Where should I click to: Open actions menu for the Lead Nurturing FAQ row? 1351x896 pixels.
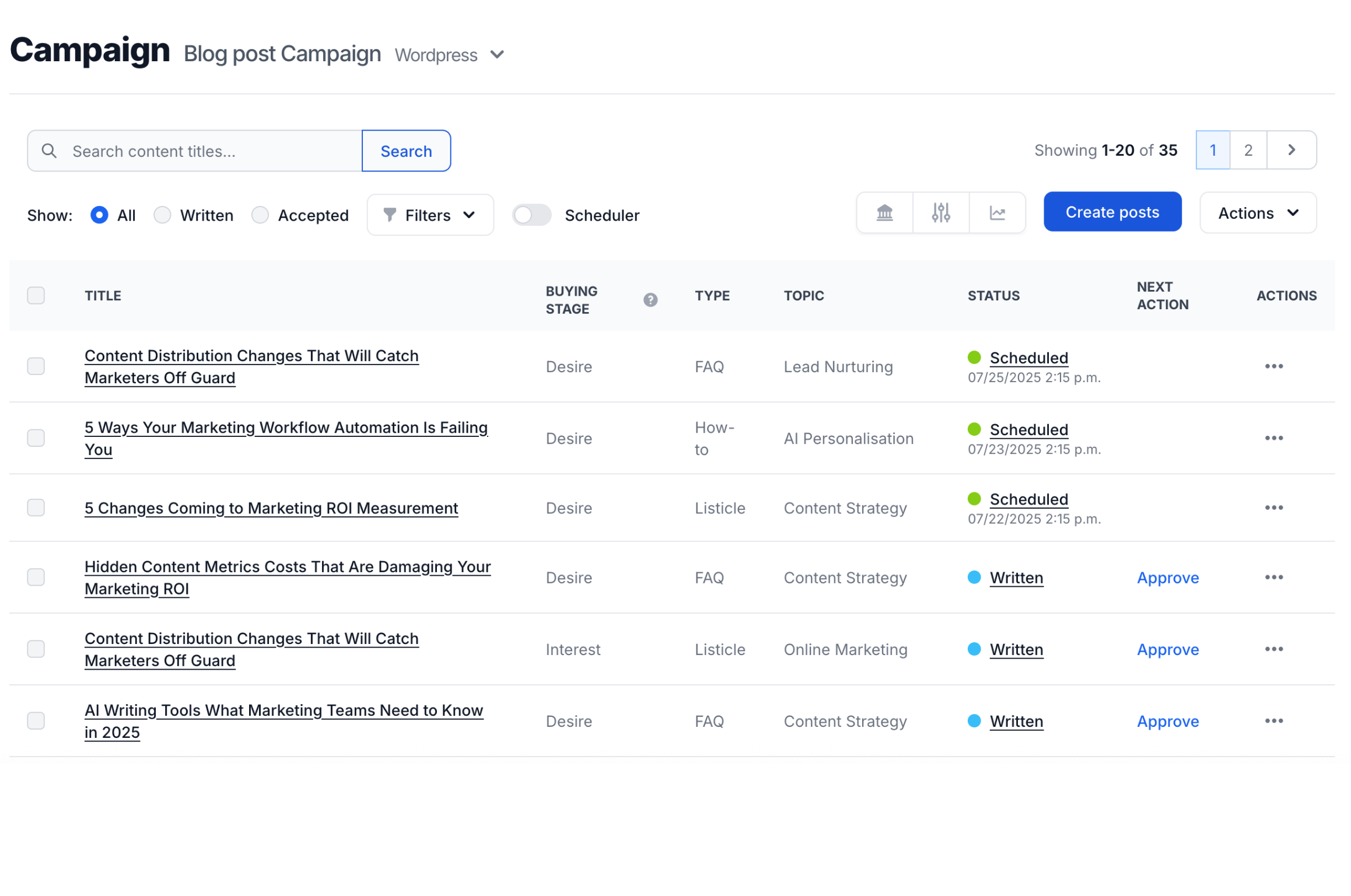[x=1274, y=366]
